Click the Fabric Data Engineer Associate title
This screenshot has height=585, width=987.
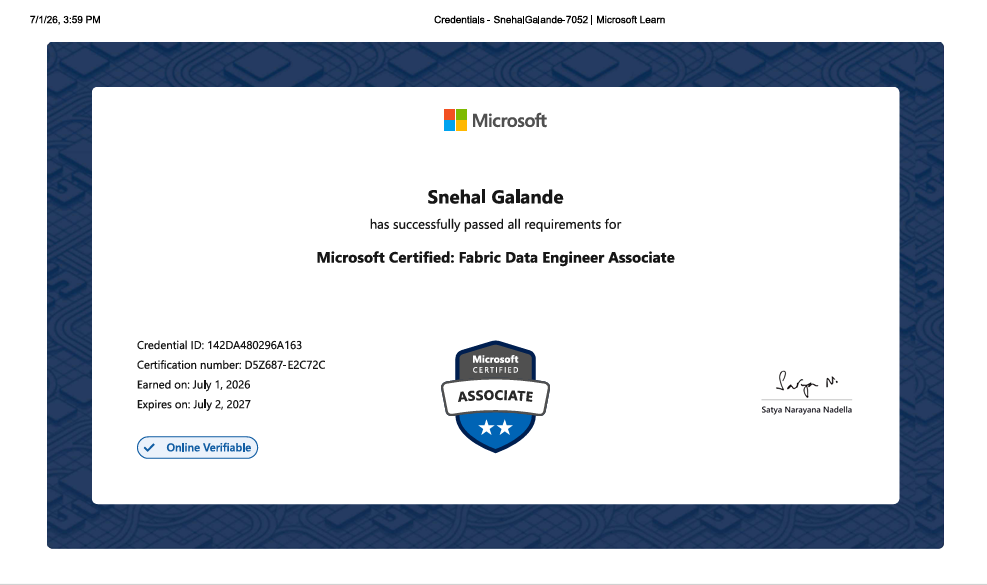click(495, 258)
